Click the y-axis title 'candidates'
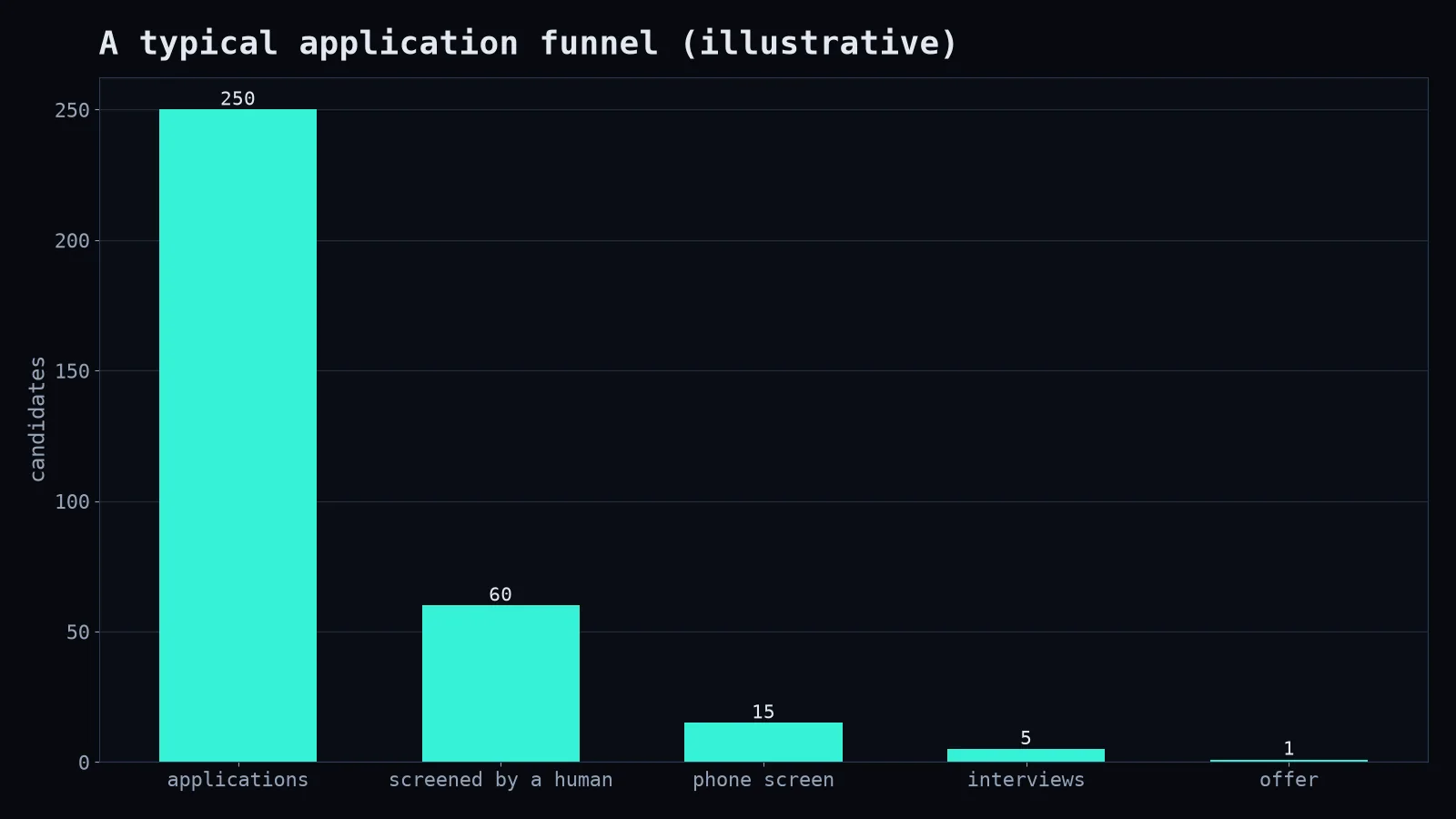This screenshot has width=1456, height=819. pyautogui.click(x=37, y=419)
